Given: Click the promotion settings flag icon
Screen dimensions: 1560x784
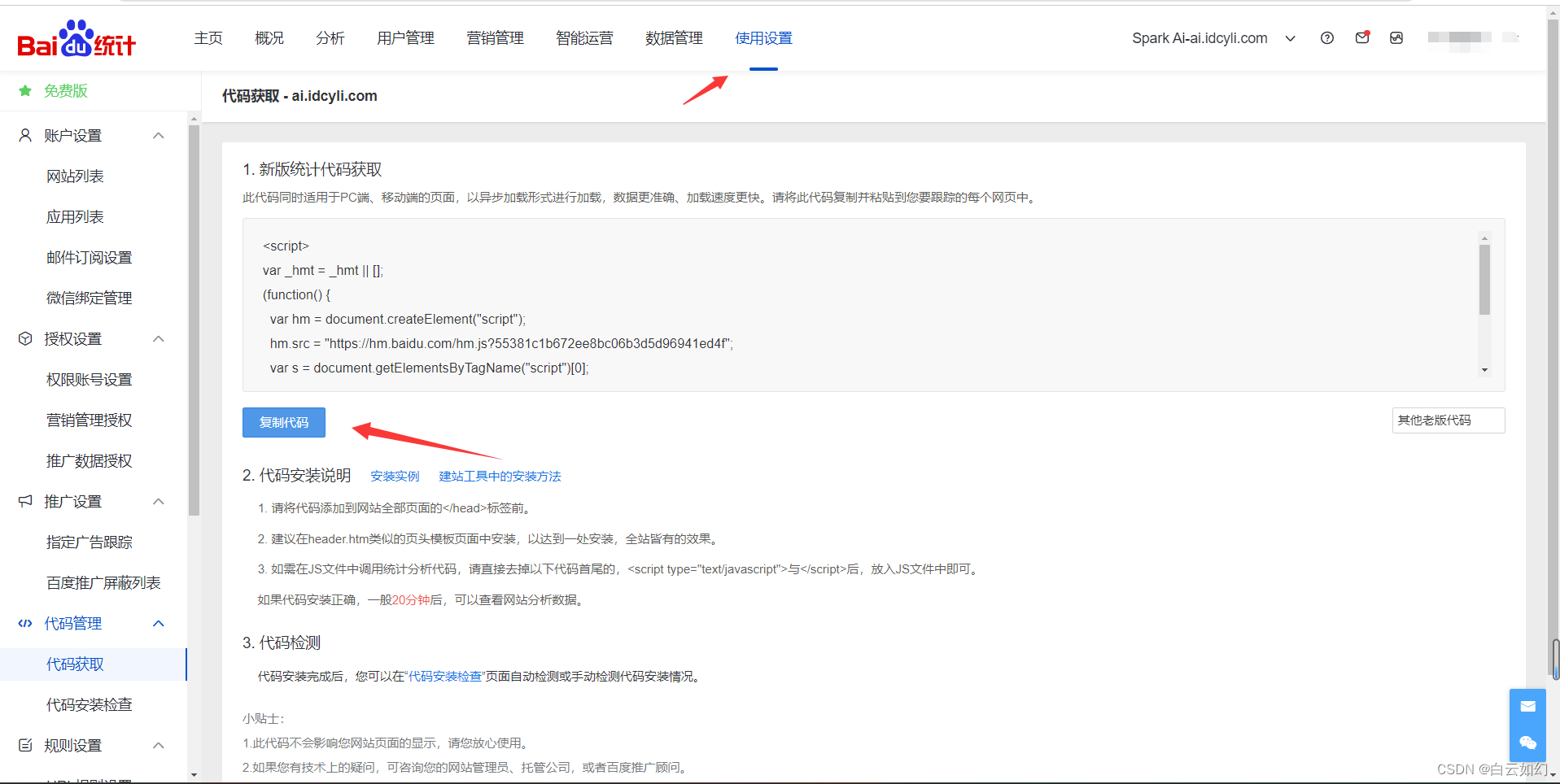Looking at the screenshot, I should (x=25, y=502).
